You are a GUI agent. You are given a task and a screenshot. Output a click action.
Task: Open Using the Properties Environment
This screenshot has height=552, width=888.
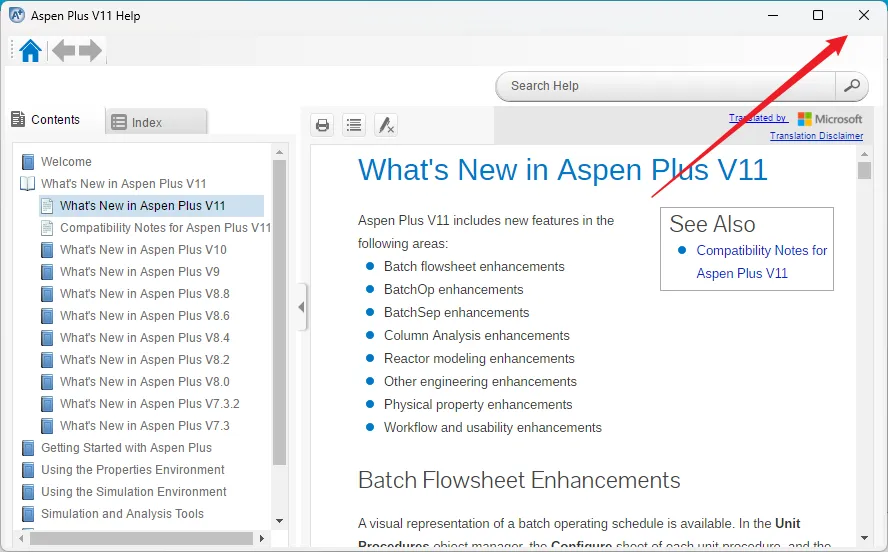tap(133, 470)
